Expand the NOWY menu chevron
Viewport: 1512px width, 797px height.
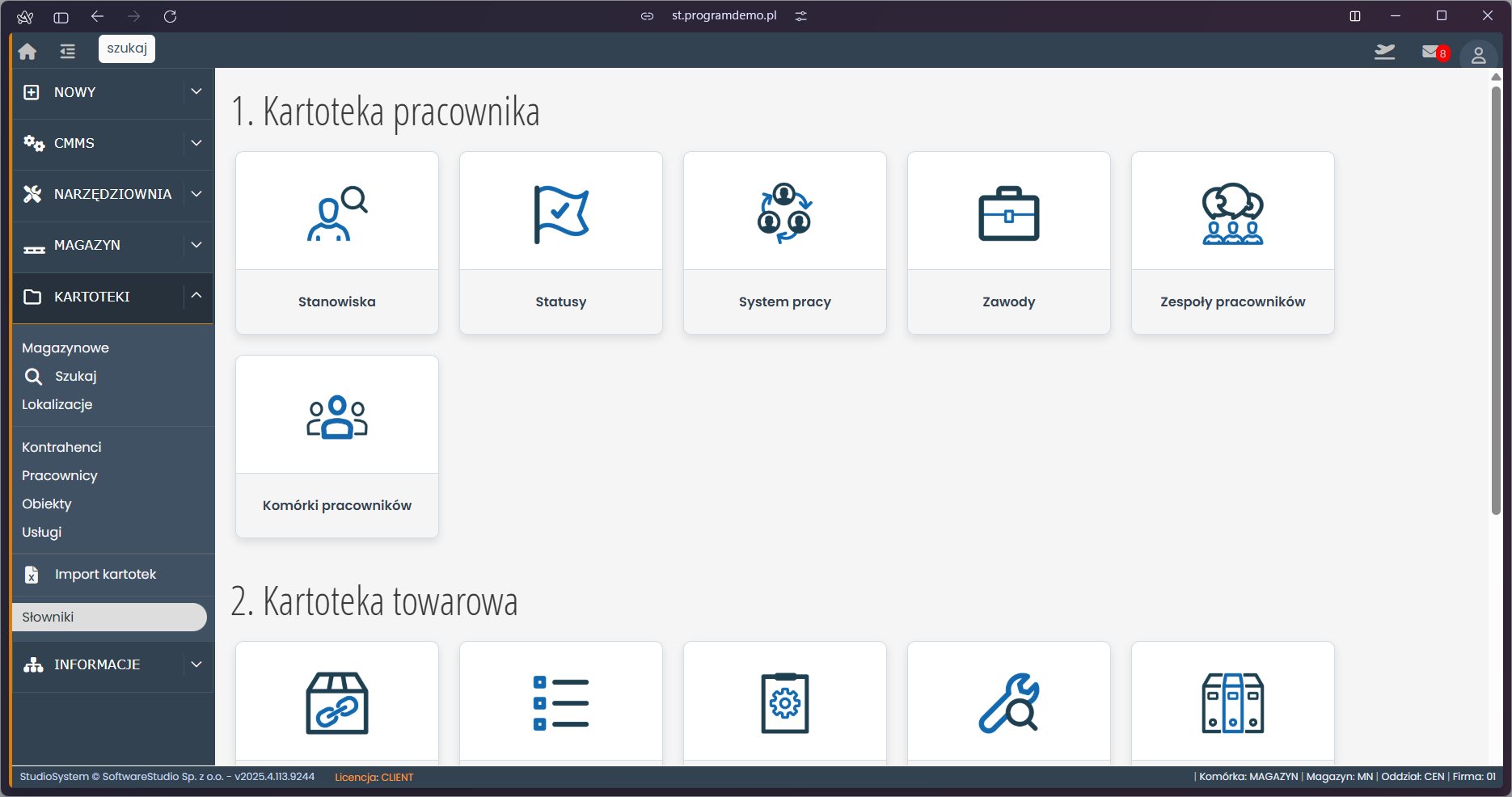click(x=196, y=92)
